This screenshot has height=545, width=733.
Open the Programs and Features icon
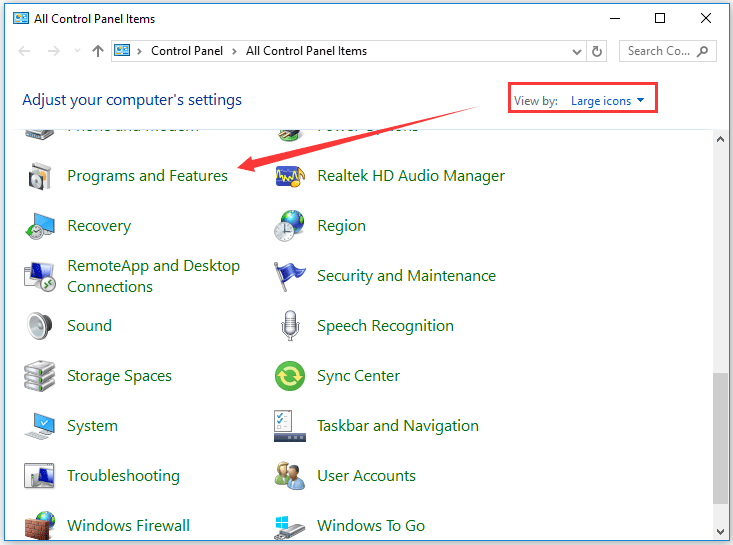39,176
